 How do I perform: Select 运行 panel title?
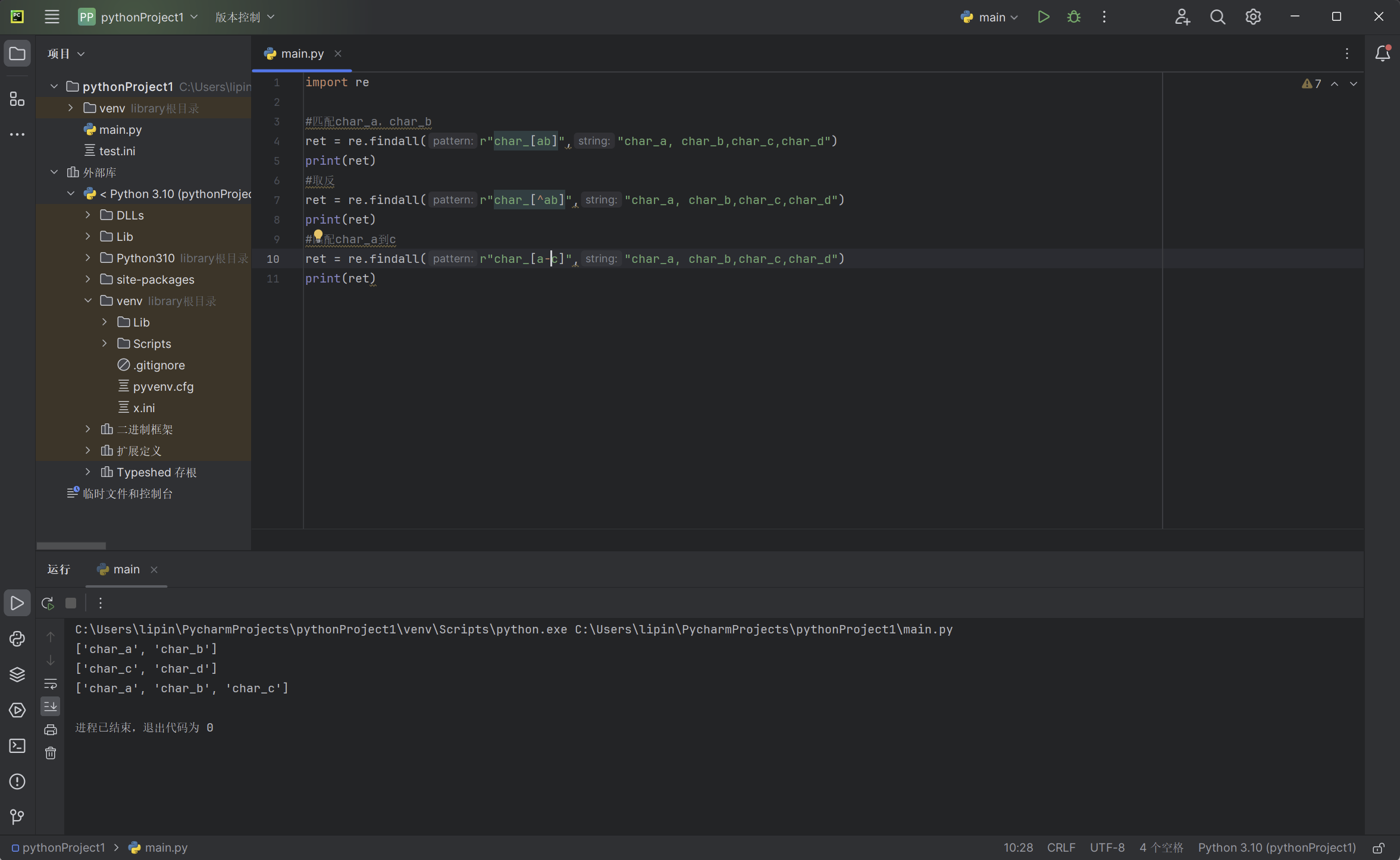pos(58,569)
